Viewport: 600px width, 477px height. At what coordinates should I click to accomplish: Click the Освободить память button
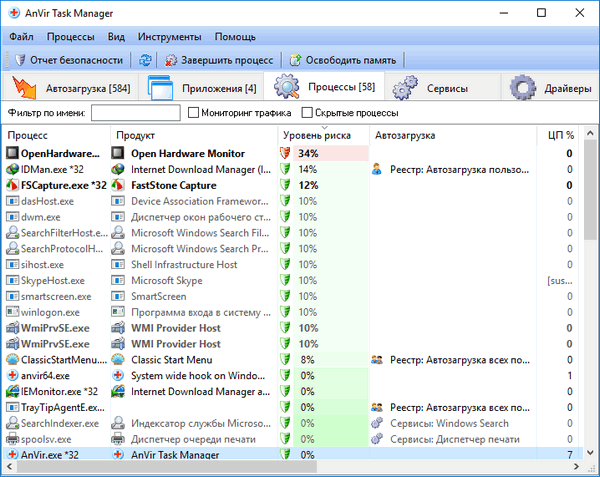pyautogui.click(x=345, y=60)
